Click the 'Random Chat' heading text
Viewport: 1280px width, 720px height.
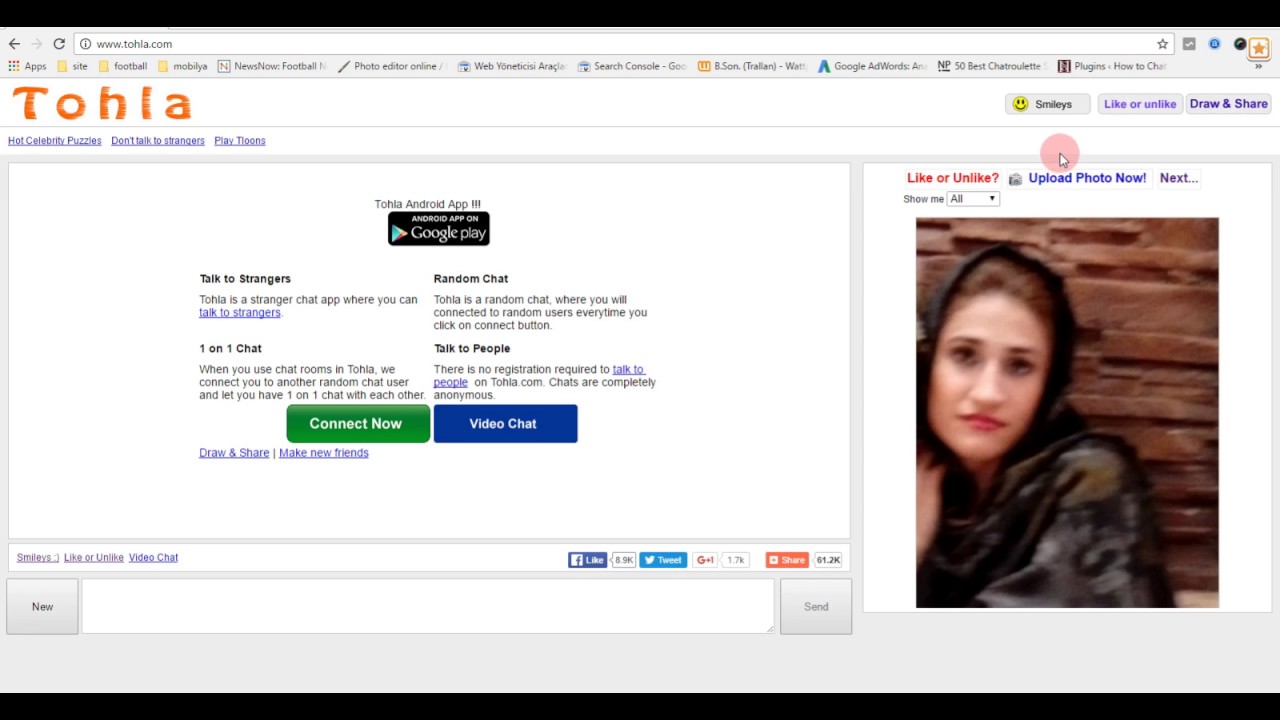coord(471,279)
